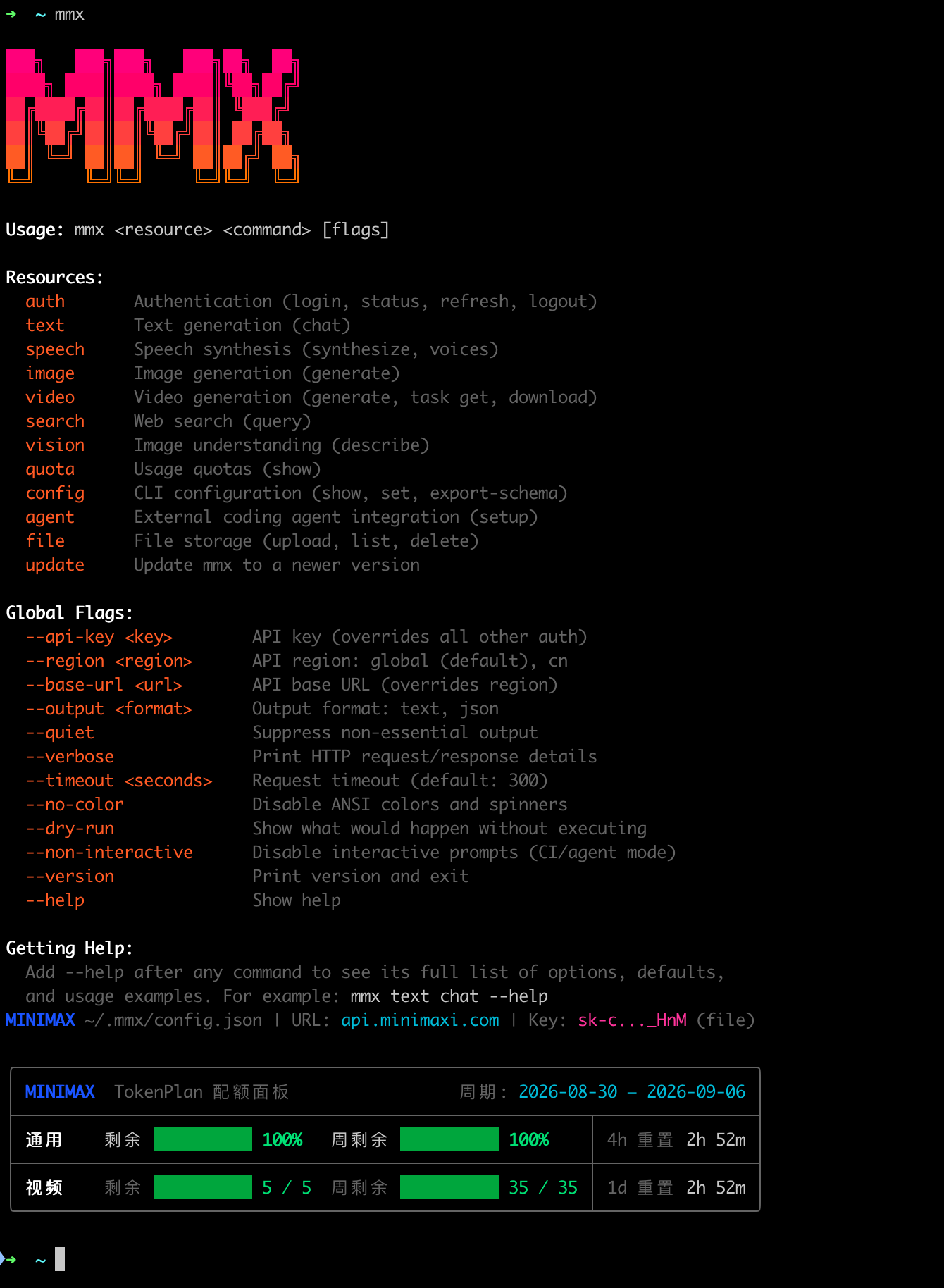
Task: Click the '--region <region>' flag
Action: (x=109, y=661)
